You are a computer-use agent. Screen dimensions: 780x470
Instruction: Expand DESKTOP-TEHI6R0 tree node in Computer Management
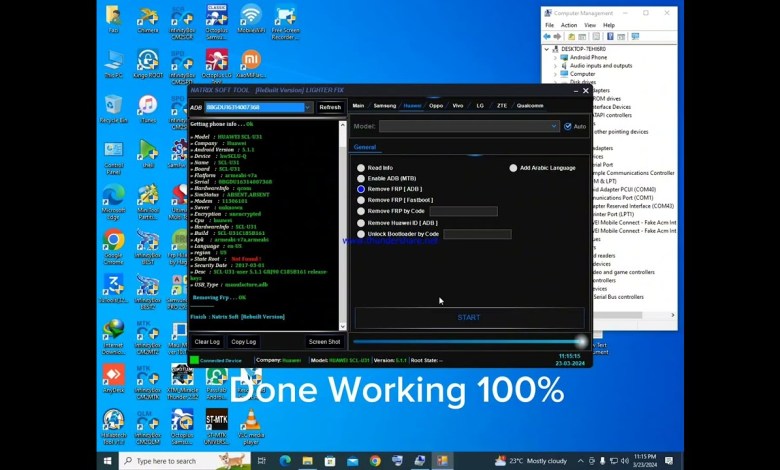tap(547, 48)
